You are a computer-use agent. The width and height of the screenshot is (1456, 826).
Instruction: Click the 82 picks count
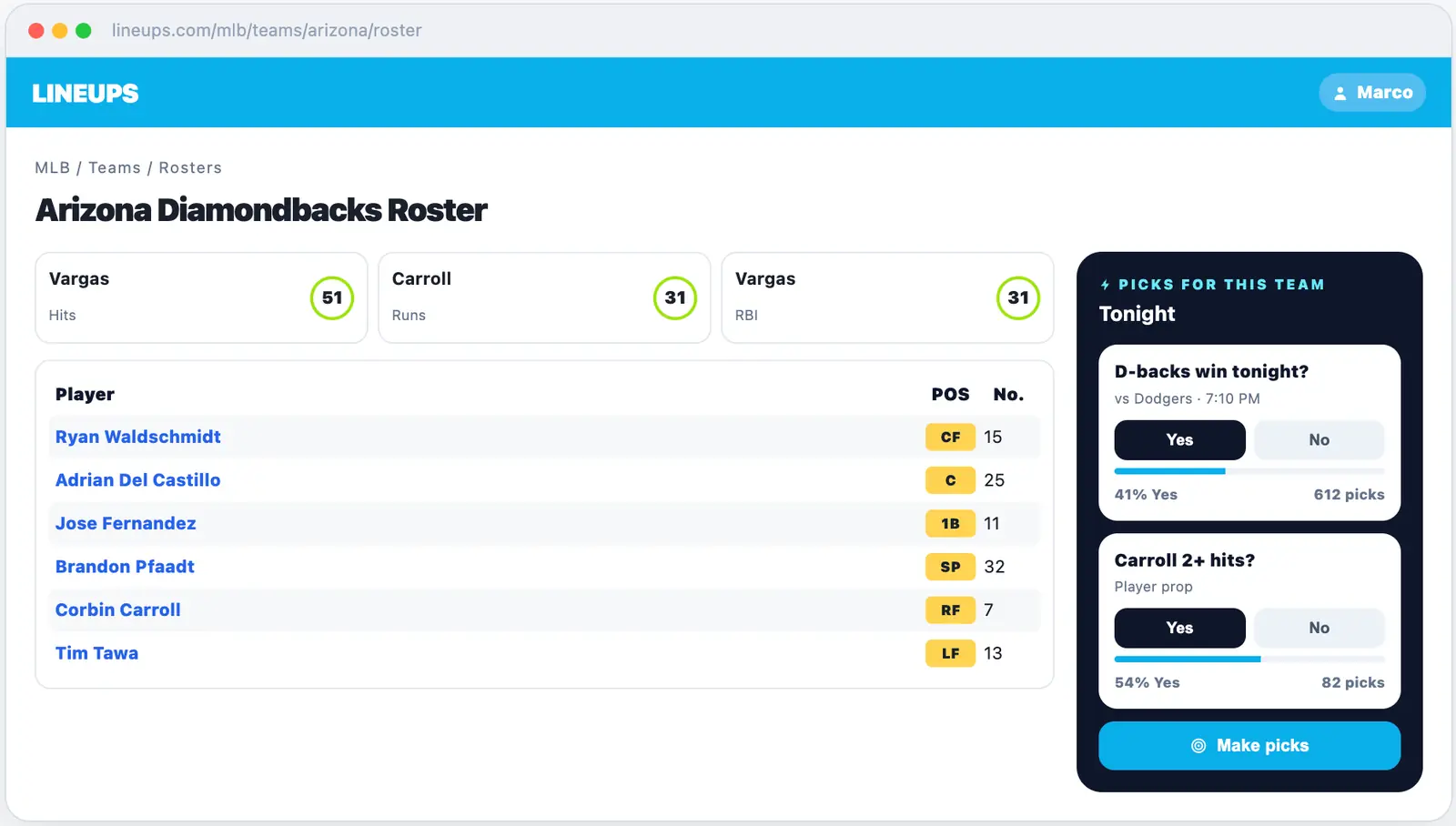(1353, 683)
